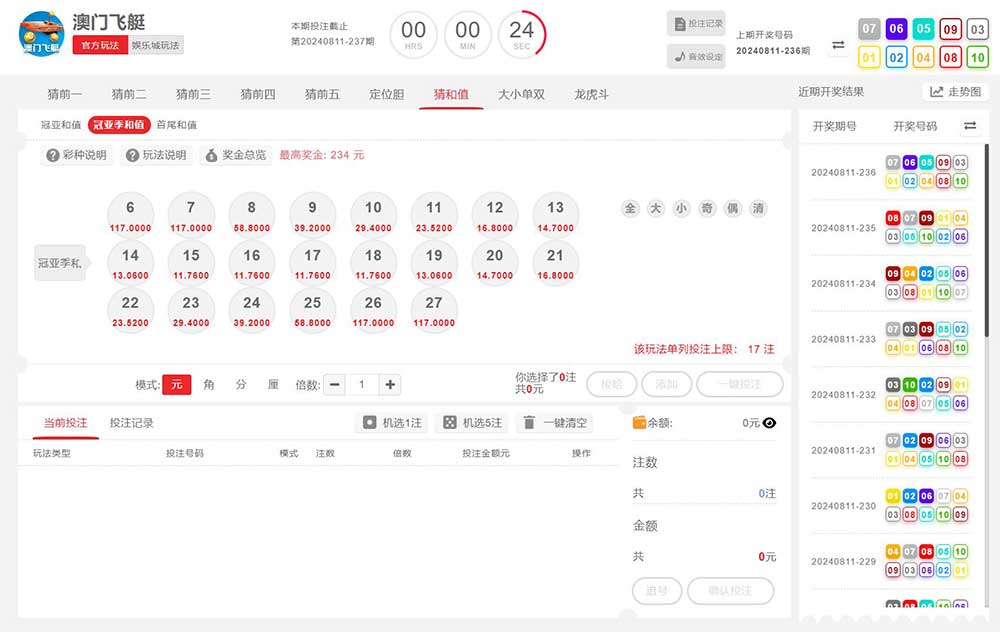Click swap arrows icon beside 上期开奖号码
The height and width of the screenshot is (632, 1000).
[838, 45]
